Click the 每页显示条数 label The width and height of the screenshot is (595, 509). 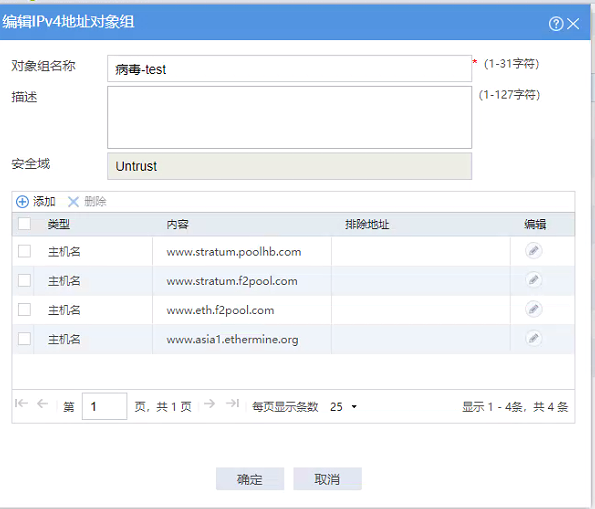(285, 407)
